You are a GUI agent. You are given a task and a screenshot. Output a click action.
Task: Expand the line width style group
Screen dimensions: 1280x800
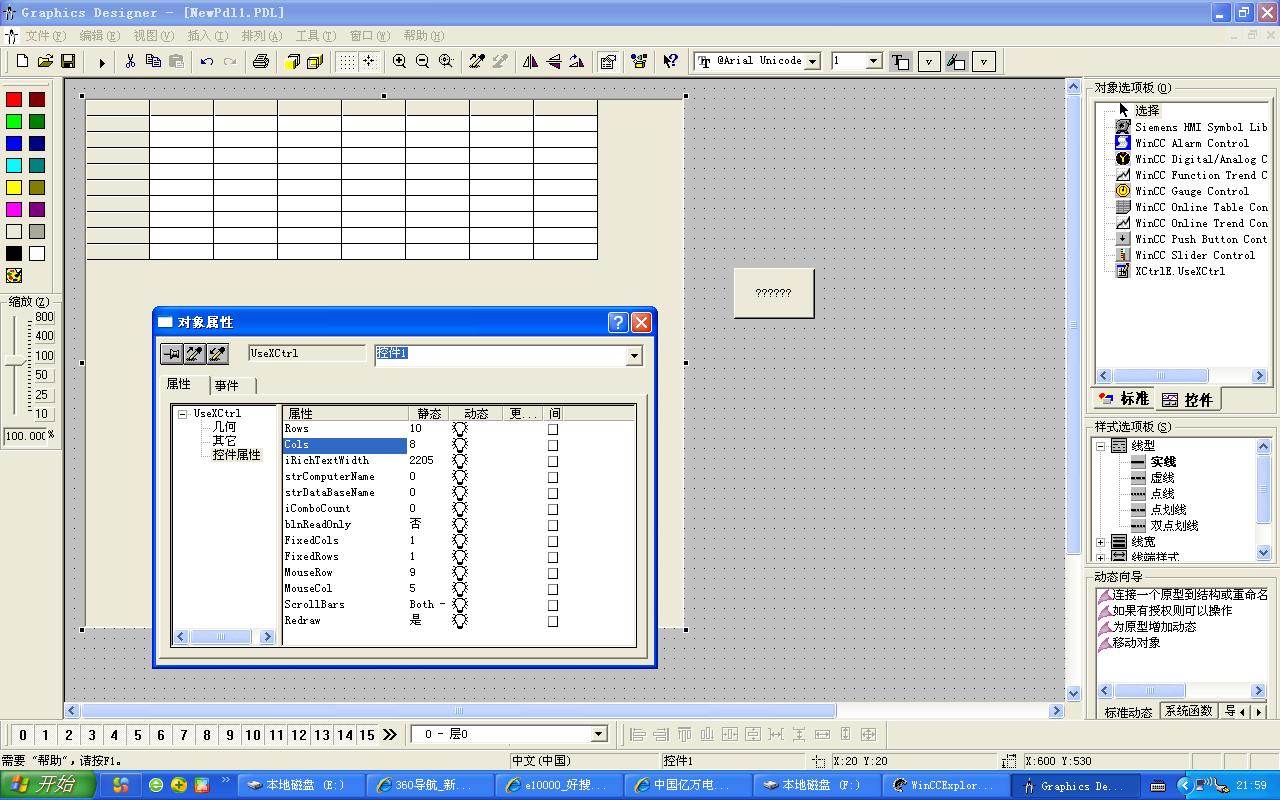pyautogui.click(x=1101, y=542)
